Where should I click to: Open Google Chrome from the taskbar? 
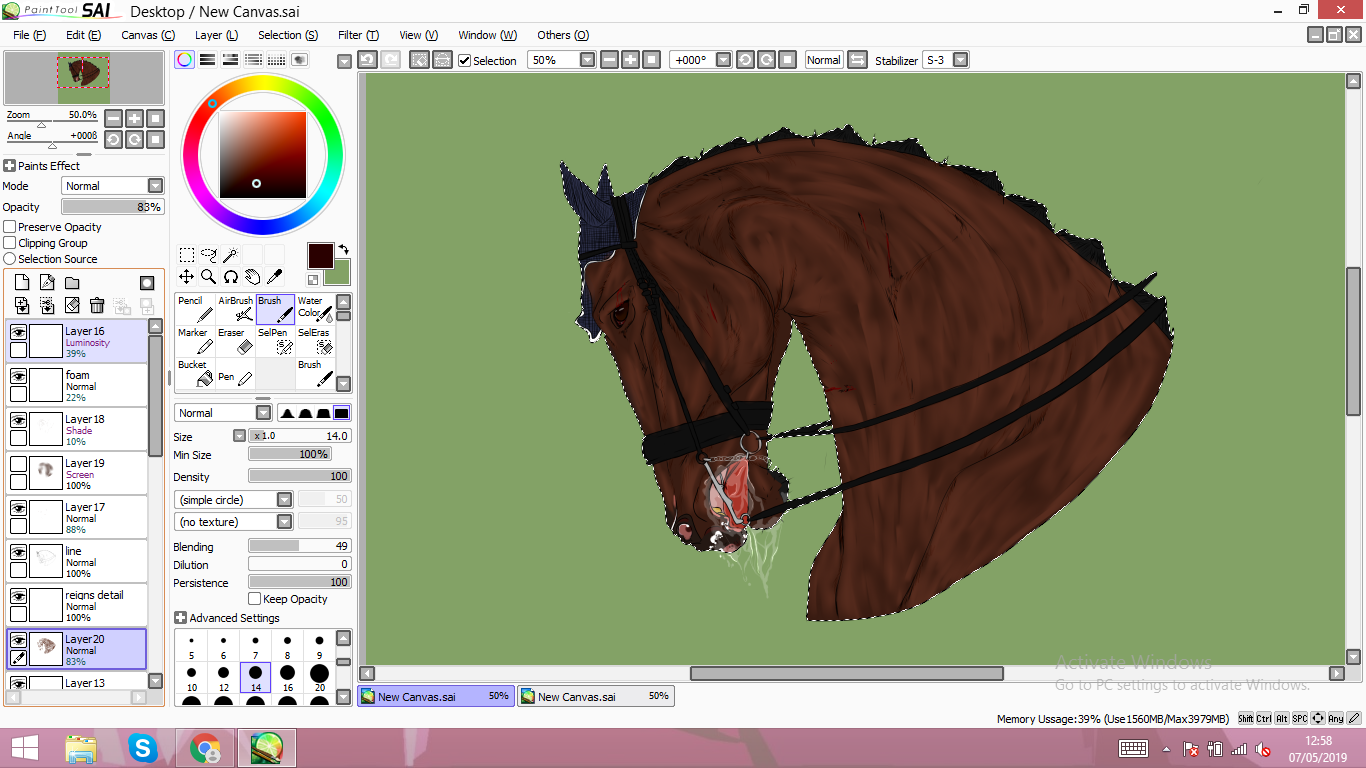(x=206, y=748)
